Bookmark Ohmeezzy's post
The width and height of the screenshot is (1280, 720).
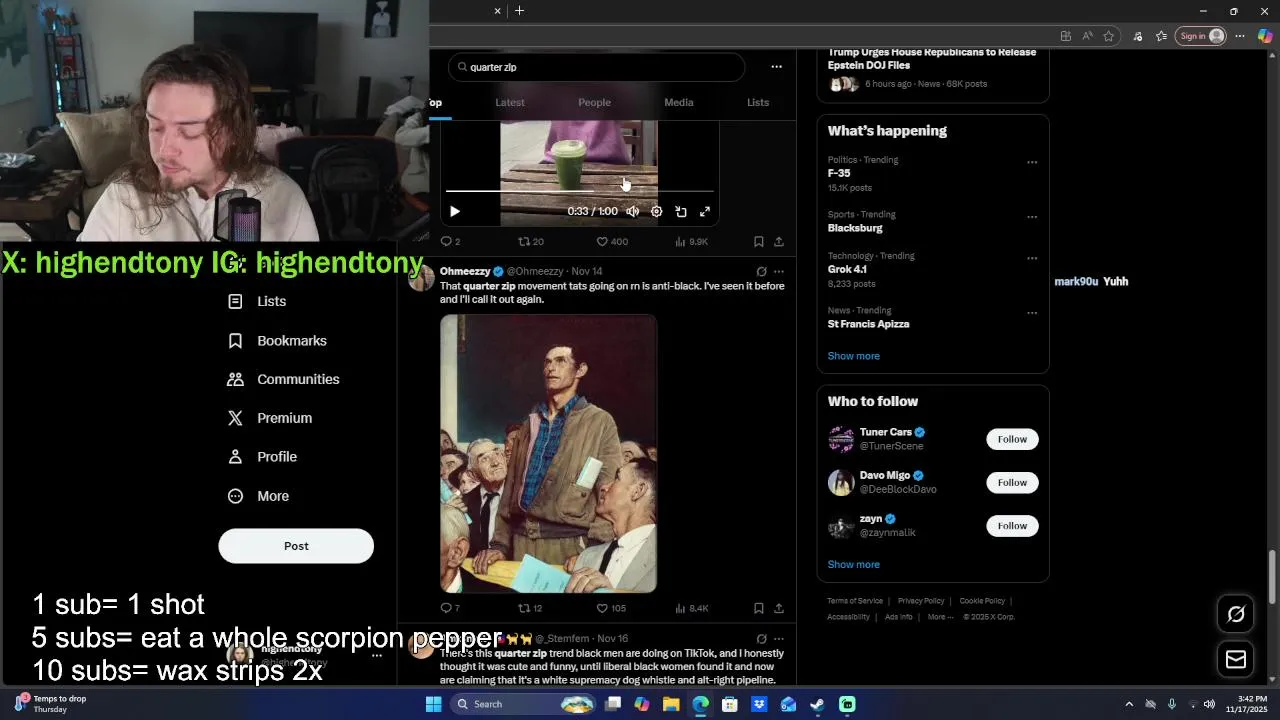(x=759, y=608)
